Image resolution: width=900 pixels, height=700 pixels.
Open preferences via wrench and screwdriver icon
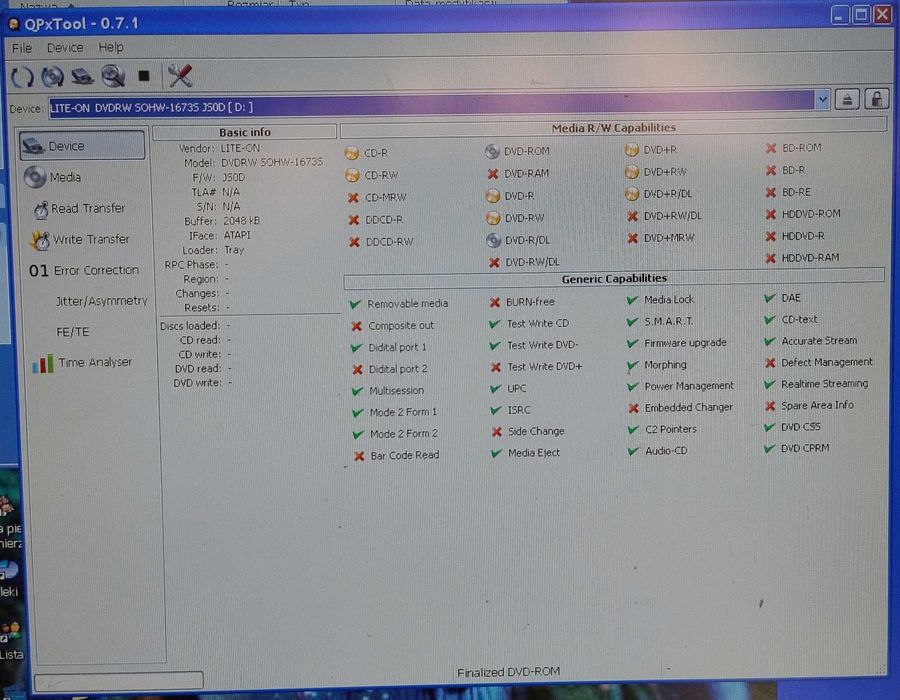tap(180, 76)
